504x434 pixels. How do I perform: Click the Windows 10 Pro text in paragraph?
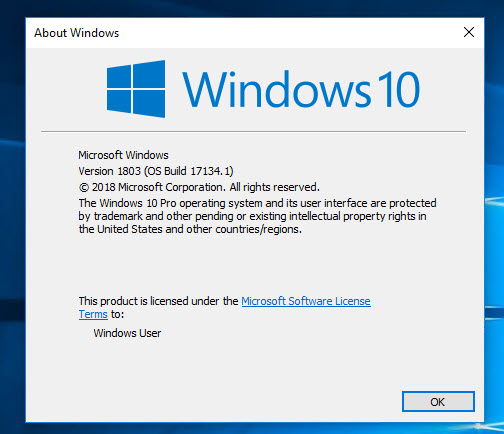click(x=138, y=203)
